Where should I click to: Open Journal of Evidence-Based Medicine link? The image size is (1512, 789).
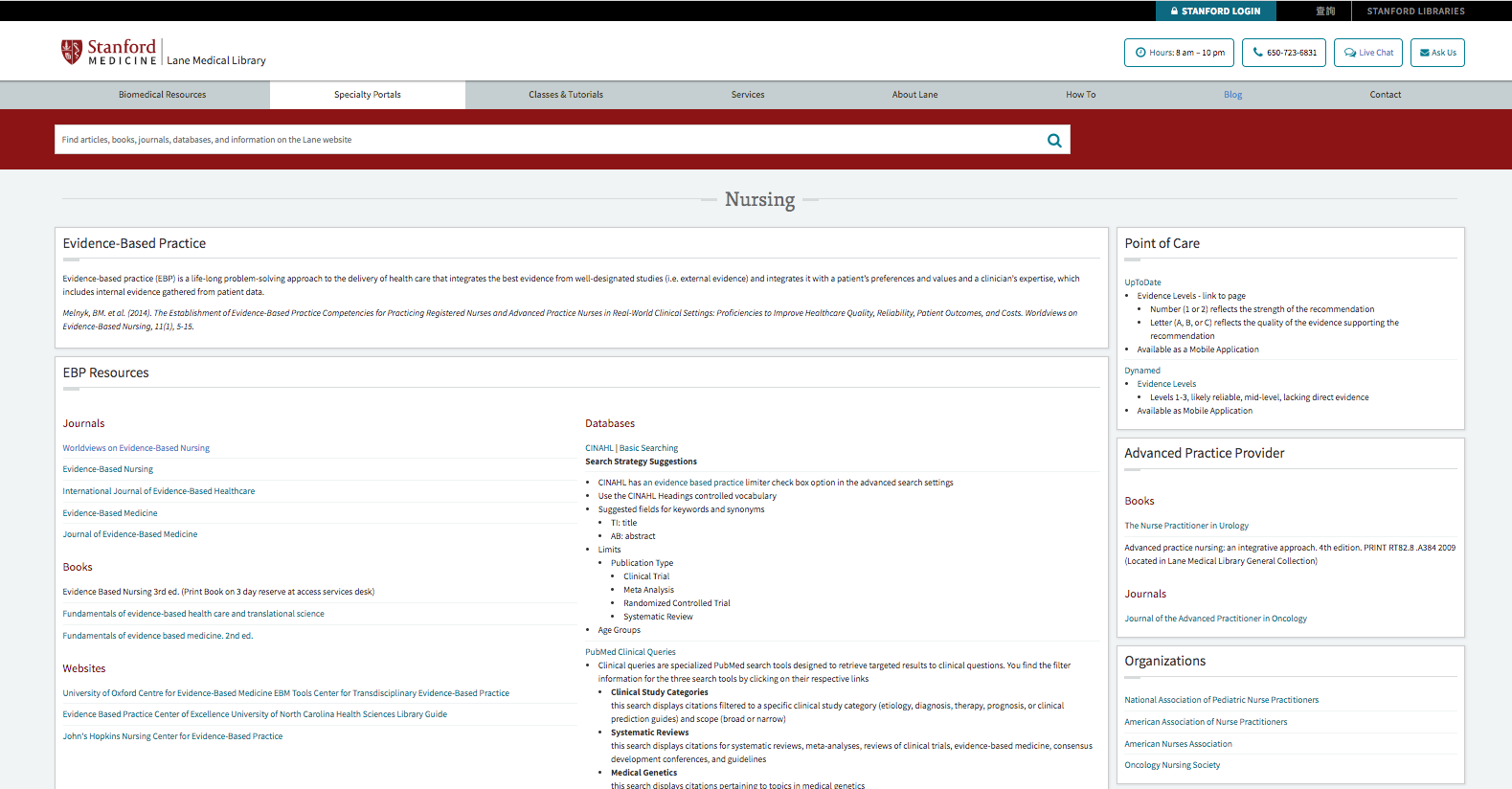click(x=130, y=534)
